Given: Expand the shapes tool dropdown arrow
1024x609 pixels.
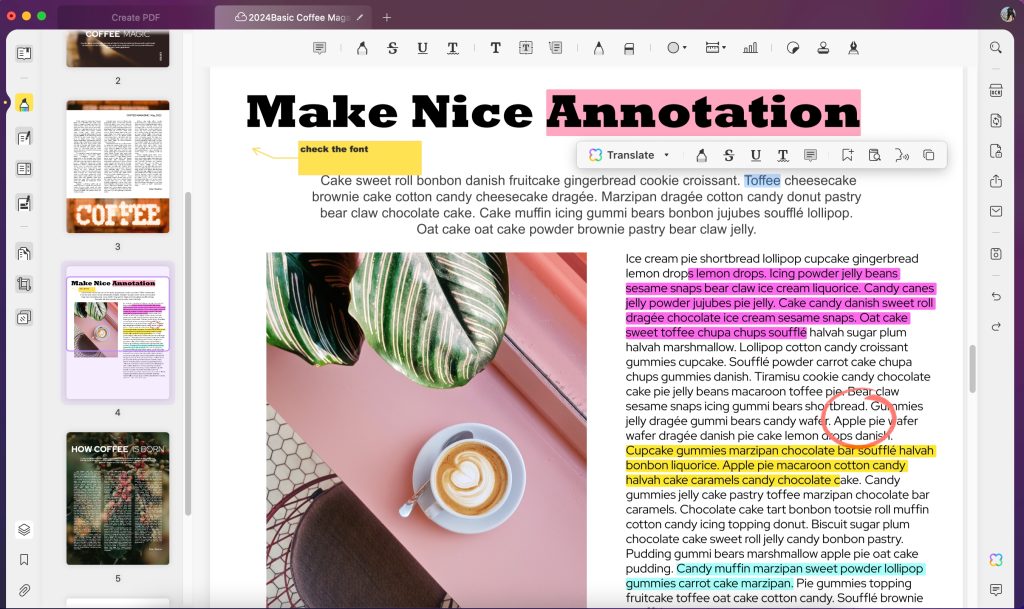Looking at the screenshot, I should pyautogui.click(x=685, y=48).
